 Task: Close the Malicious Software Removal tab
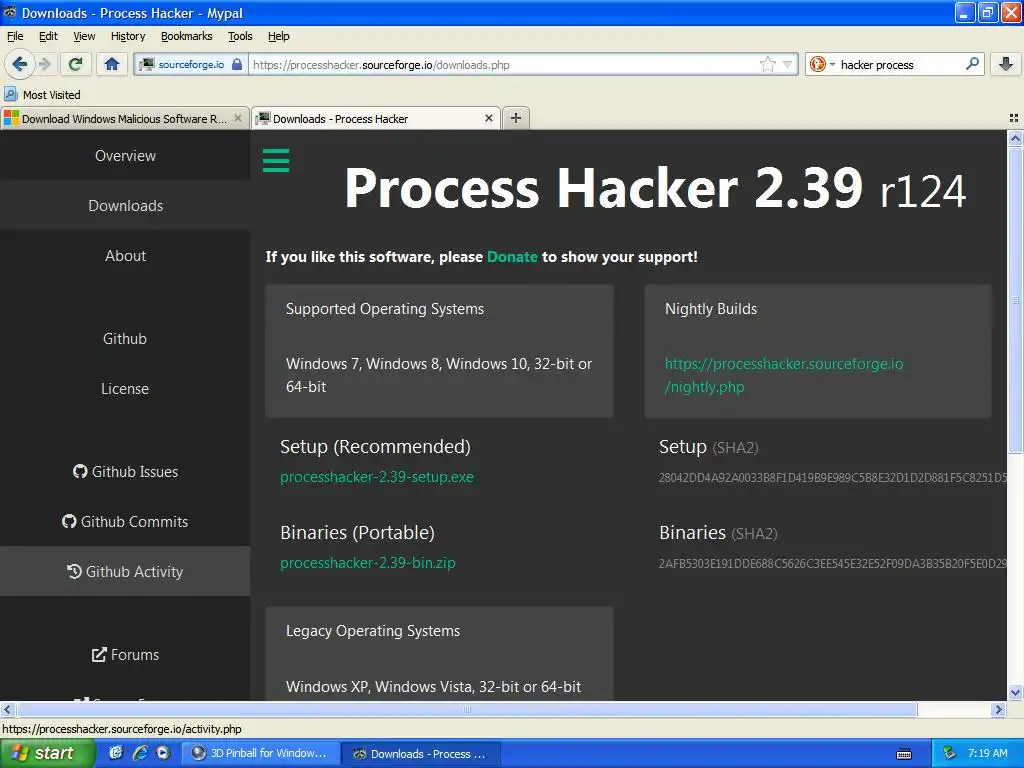click(x=238, y=118)
